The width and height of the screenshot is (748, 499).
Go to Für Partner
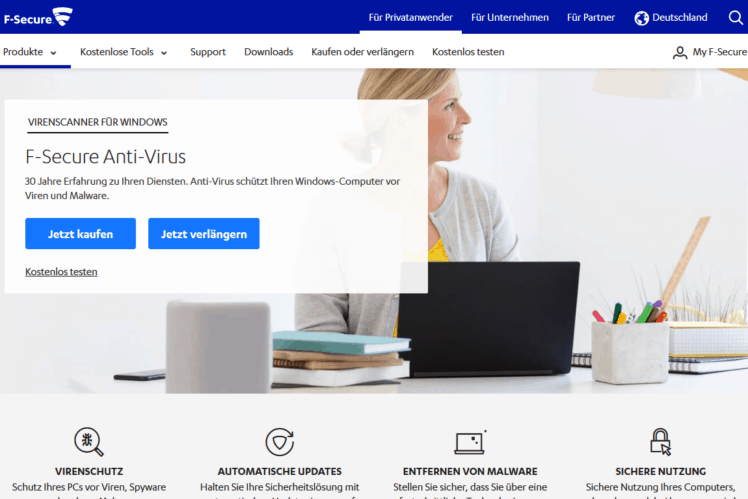point(591,18)
